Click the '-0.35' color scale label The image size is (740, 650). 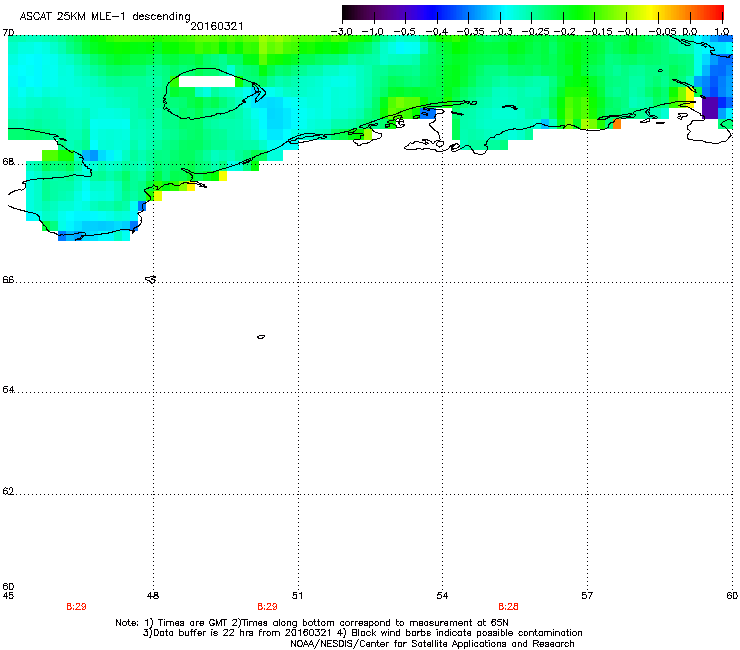coord(470,32)
